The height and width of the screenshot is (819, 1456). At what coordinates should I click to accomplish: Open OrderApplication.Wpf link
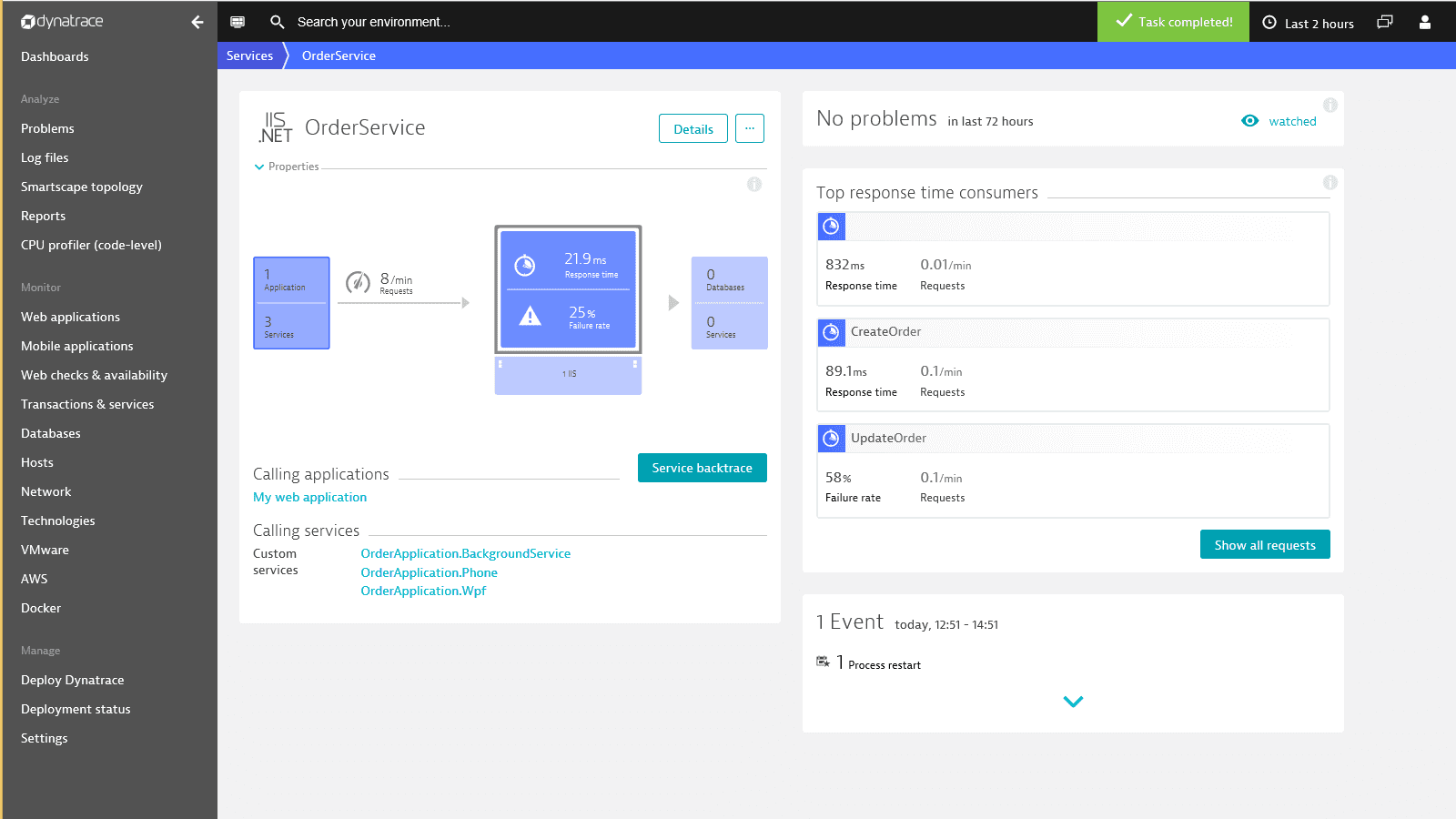423,591
